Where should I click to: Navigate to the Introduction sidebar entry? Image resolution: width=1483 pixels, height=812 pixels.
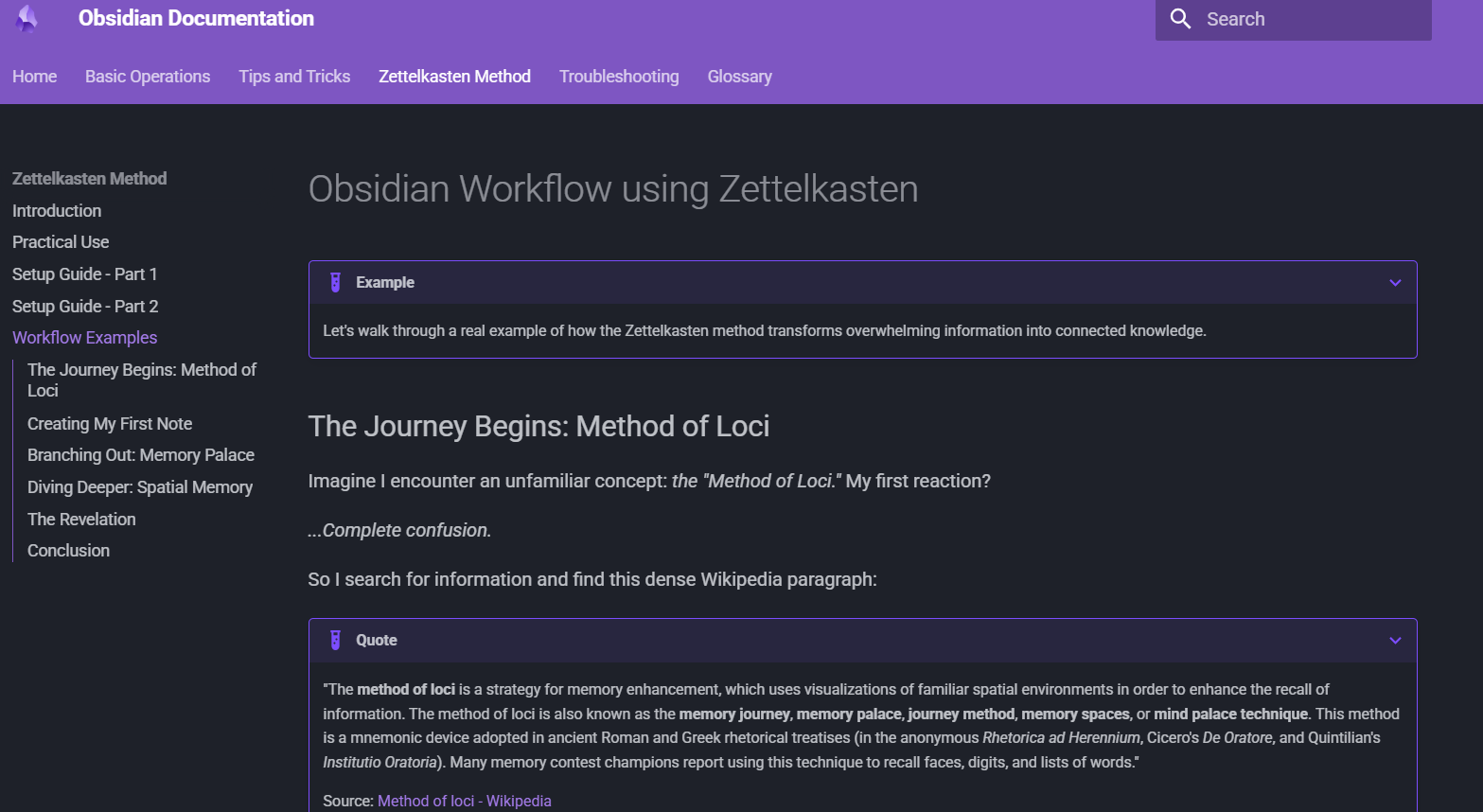(x=57, y=210)
